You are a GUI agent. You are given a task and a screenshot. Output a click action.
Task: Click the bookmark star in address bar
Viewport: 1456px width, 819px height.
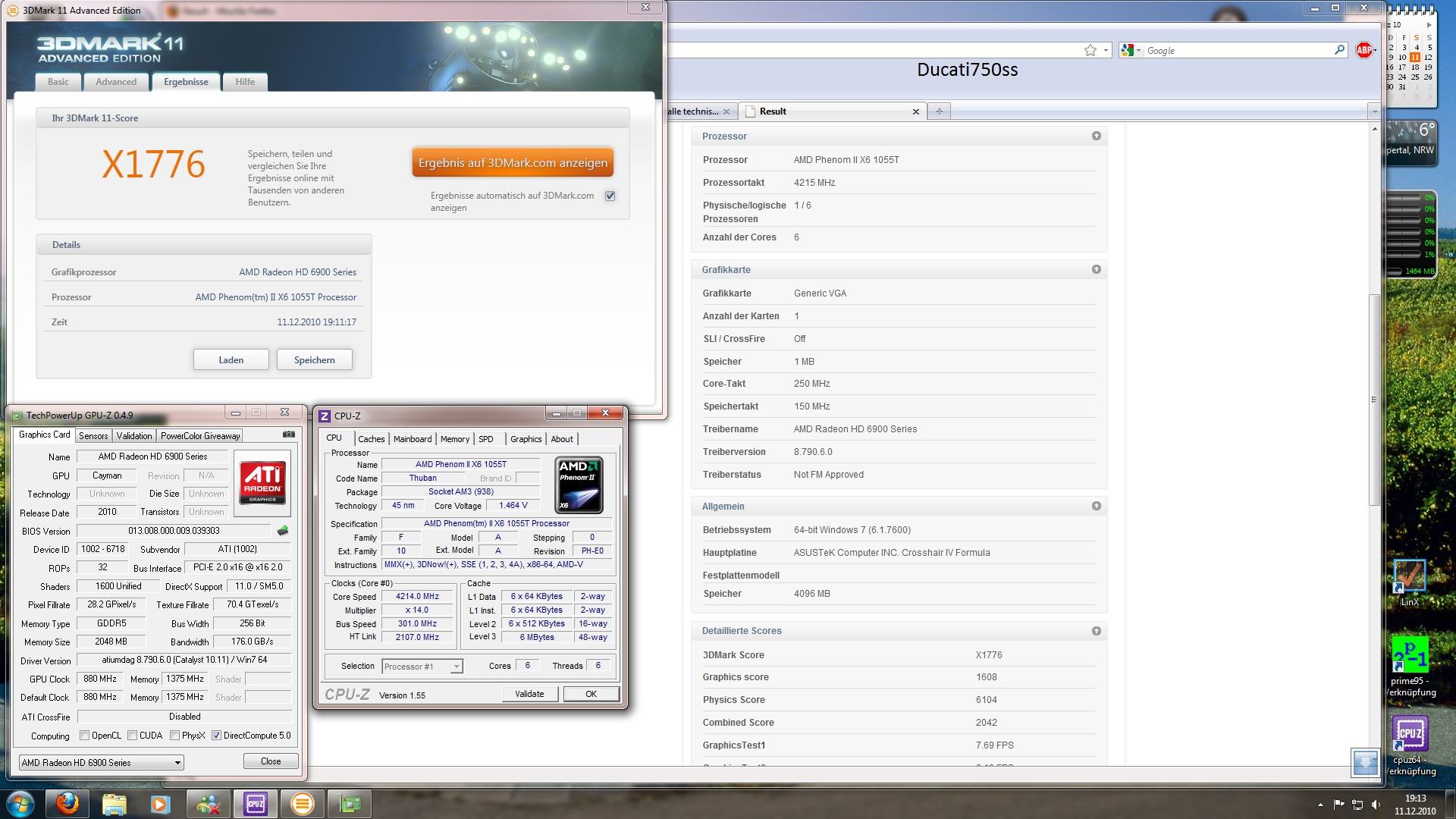coord(1090,51)
